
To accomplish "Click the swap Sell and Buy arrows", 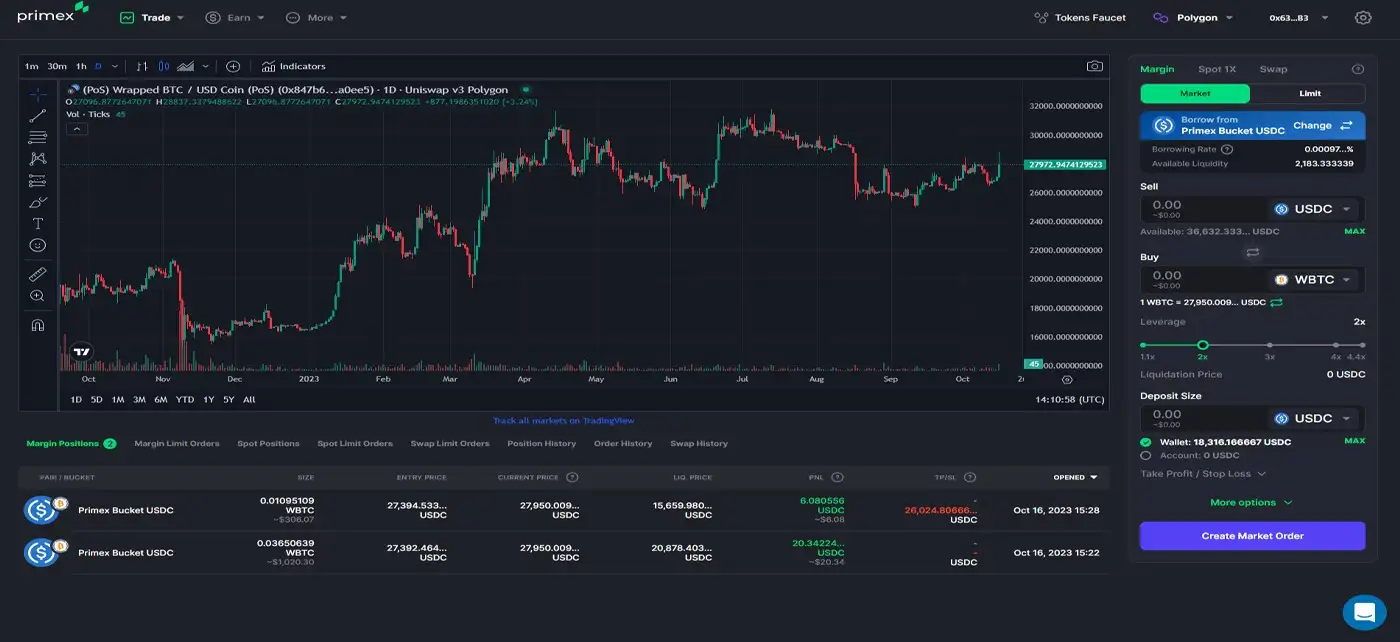I will point(1252,253).
